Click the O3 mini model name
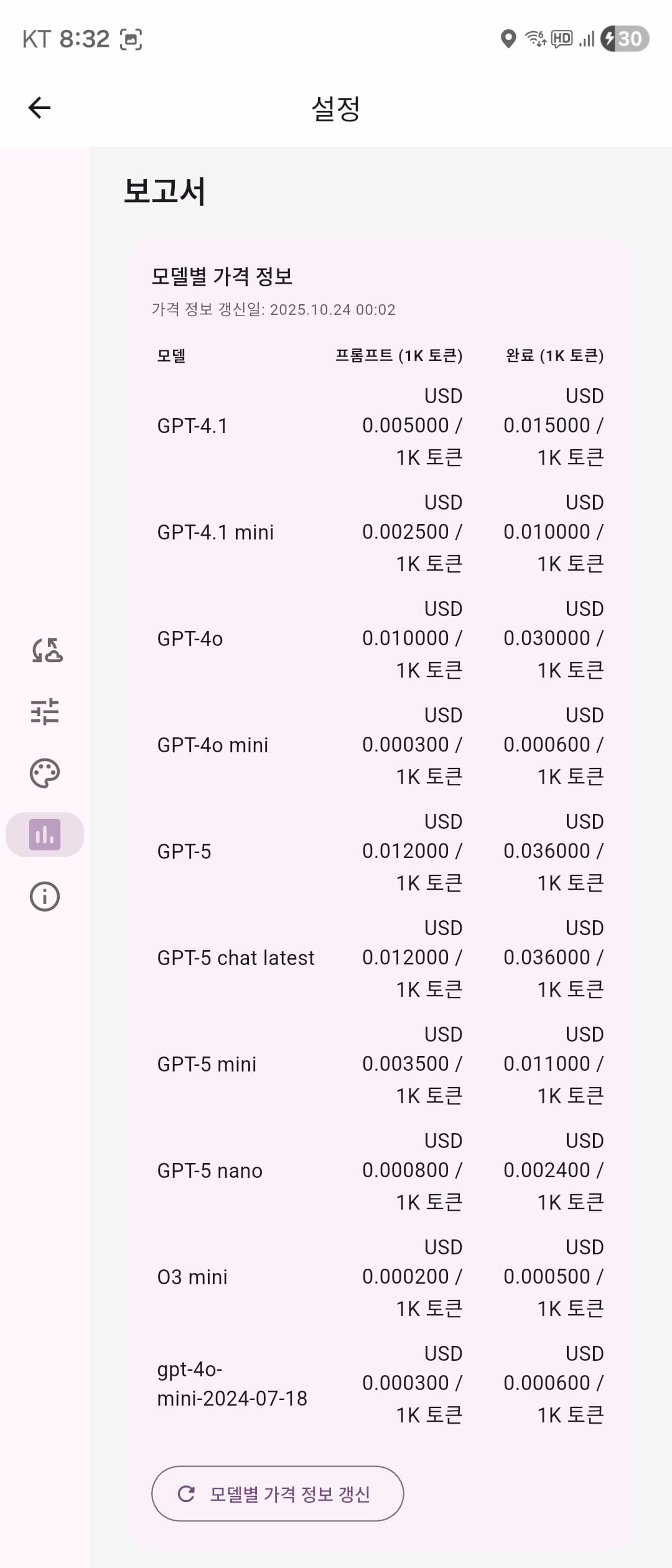The image size is (672, 1568). 192,1277
